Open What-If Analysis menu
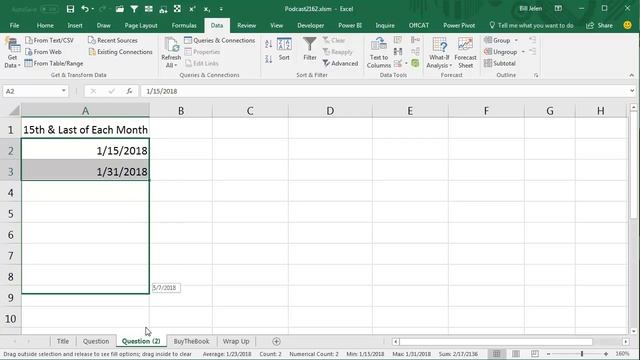The image size is (640, 360). pos(439,53)
